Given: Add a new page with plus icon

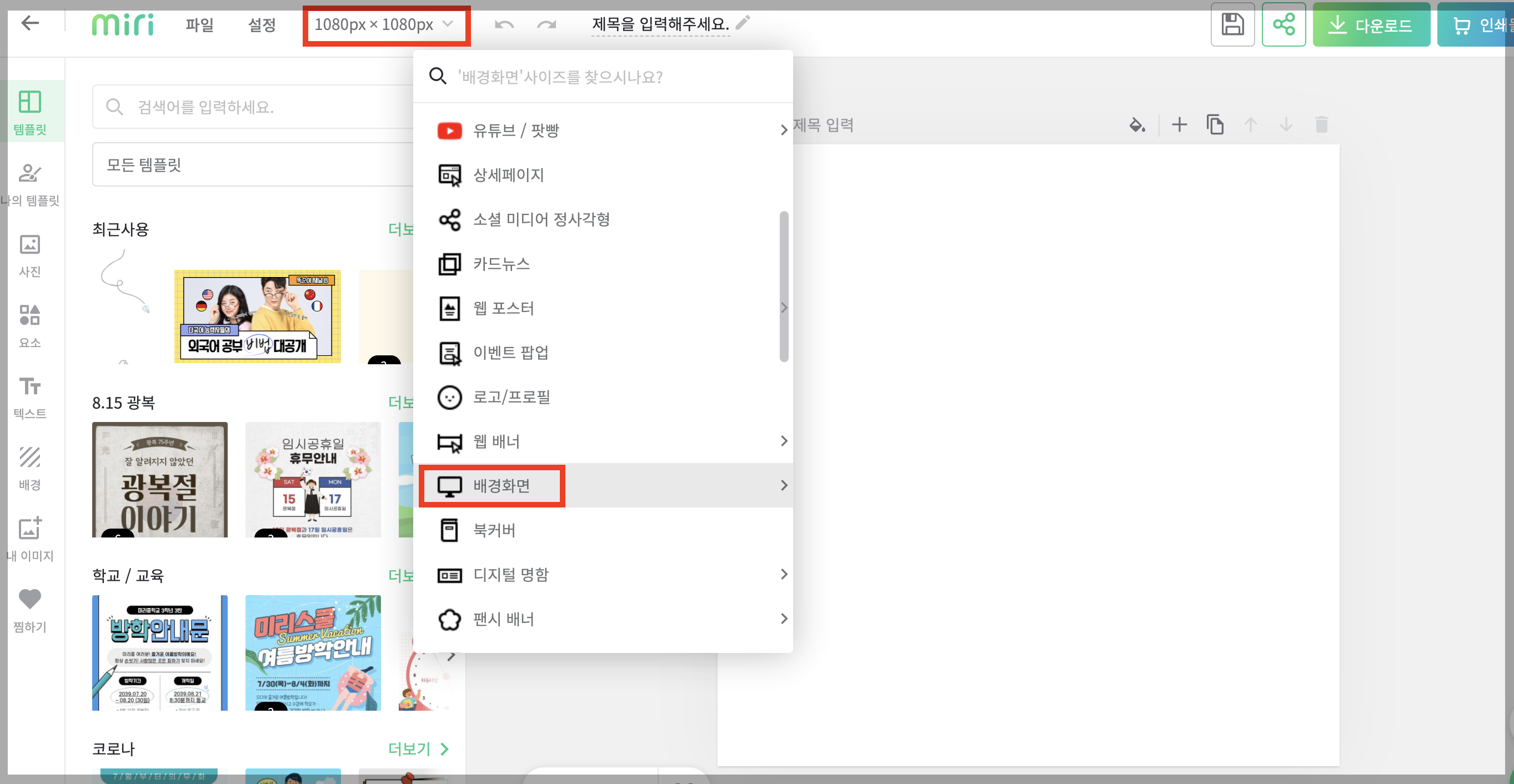Looking at the screenshot, I should (1179, 124).
